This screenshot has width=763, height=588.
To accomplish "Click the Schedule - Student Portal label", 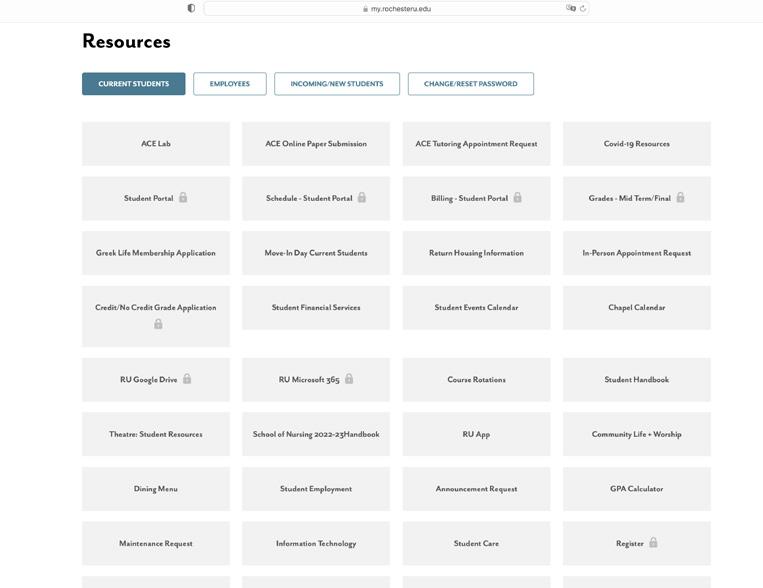I will click(x=309, y=198).
